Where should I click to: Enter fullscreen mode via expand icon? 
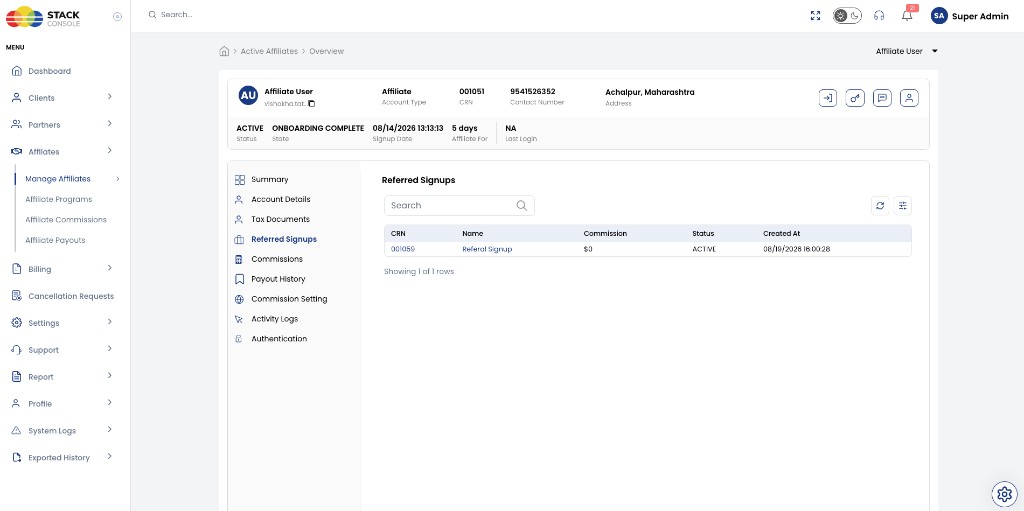pos(815,16)
